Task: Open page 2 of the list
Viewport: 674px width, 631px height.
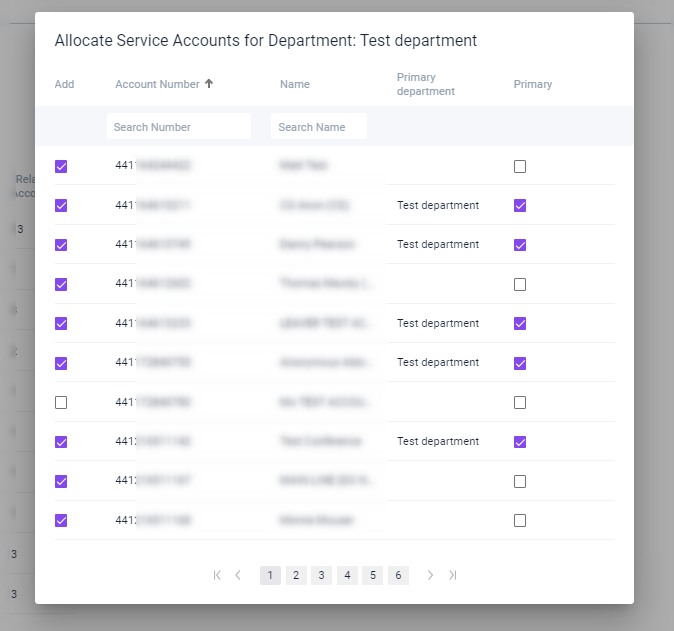Action: (296, 575)
